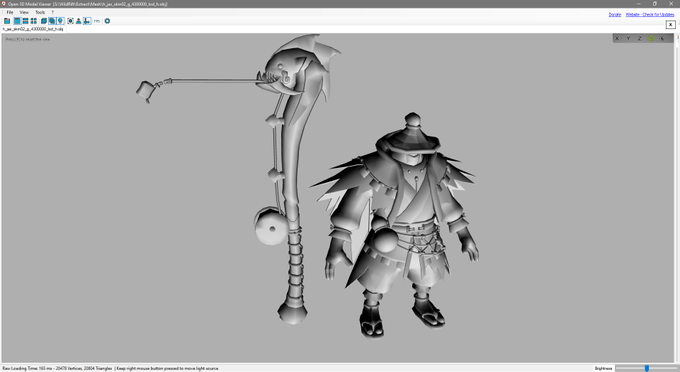
Task: Lock rotation to the Y axis
Action: (628, 39)
